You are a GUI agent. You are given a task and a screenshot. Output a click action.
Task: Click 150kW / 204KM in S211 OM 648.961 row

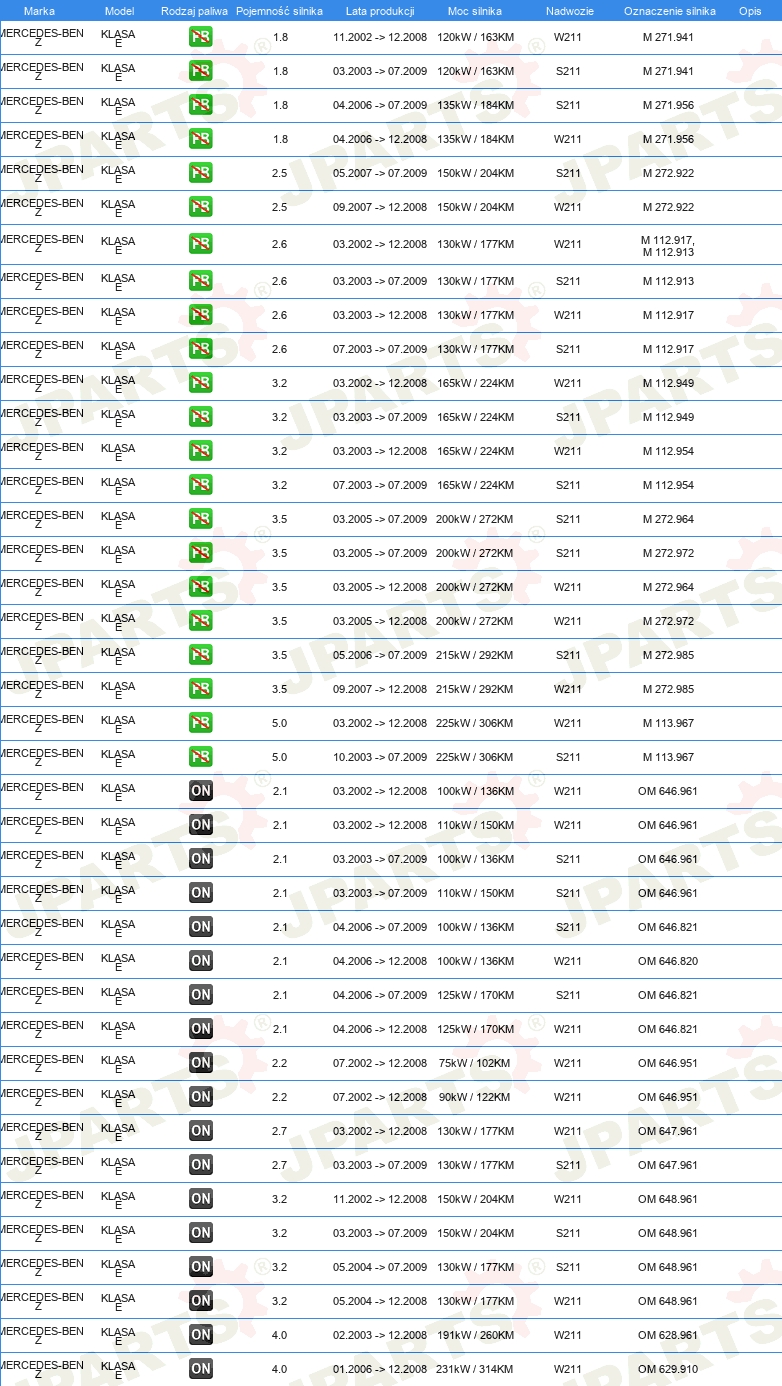[475, 1233]
